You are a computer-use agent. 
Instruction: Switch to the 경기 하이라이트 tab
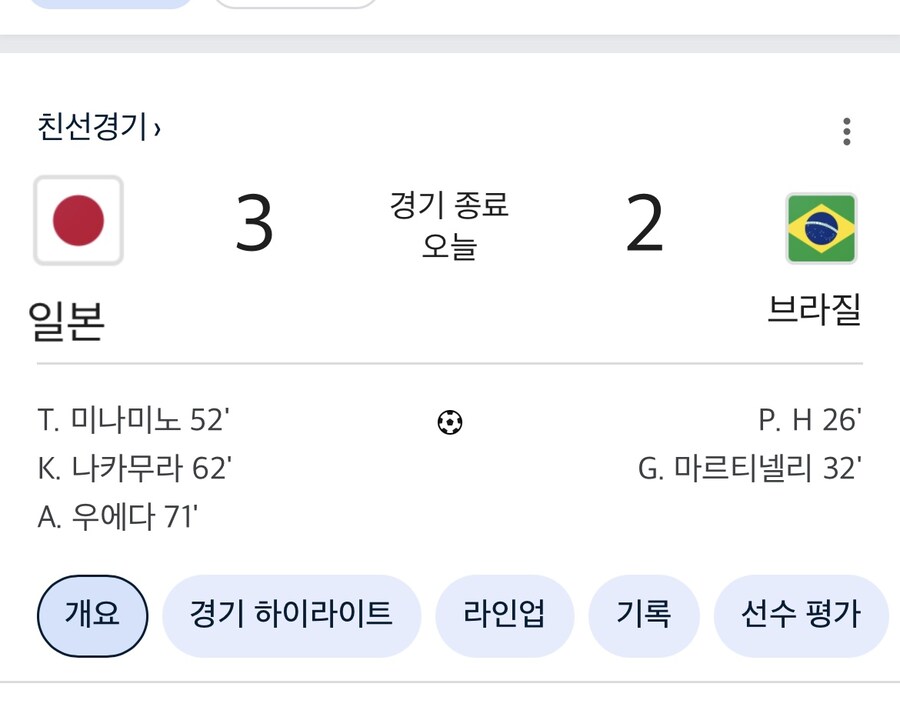coord(291,615)
